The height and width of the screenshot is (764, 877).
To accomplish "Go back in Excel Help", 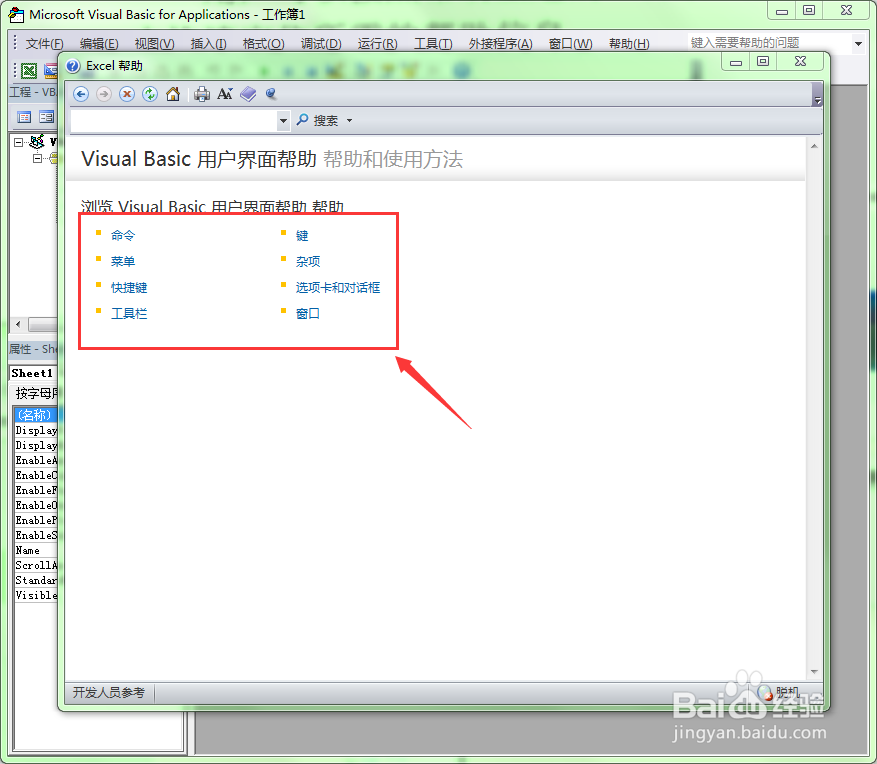I will [x=81, y=94].
